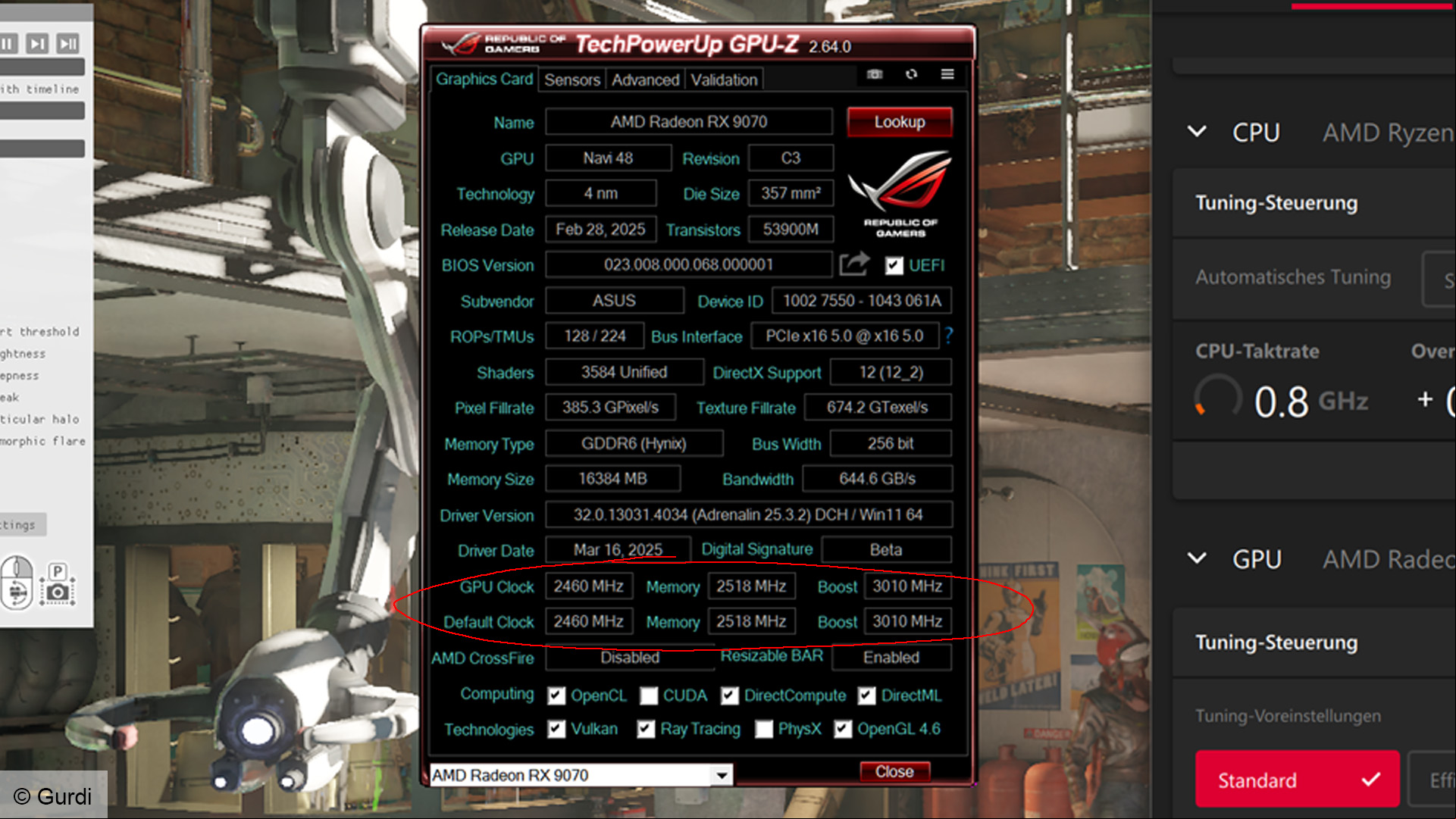The image size is (1456, 819).
Task: Click the Subvendor ASUS value
Action: pos(615,301)
